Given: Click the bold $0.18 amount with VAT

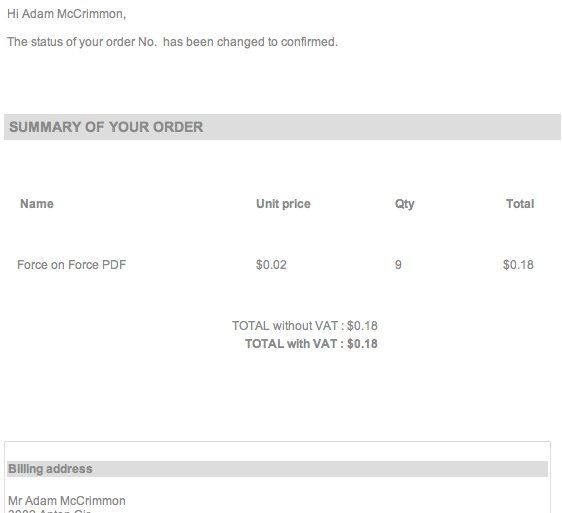Looking at the screenshot, I should 362,343.
